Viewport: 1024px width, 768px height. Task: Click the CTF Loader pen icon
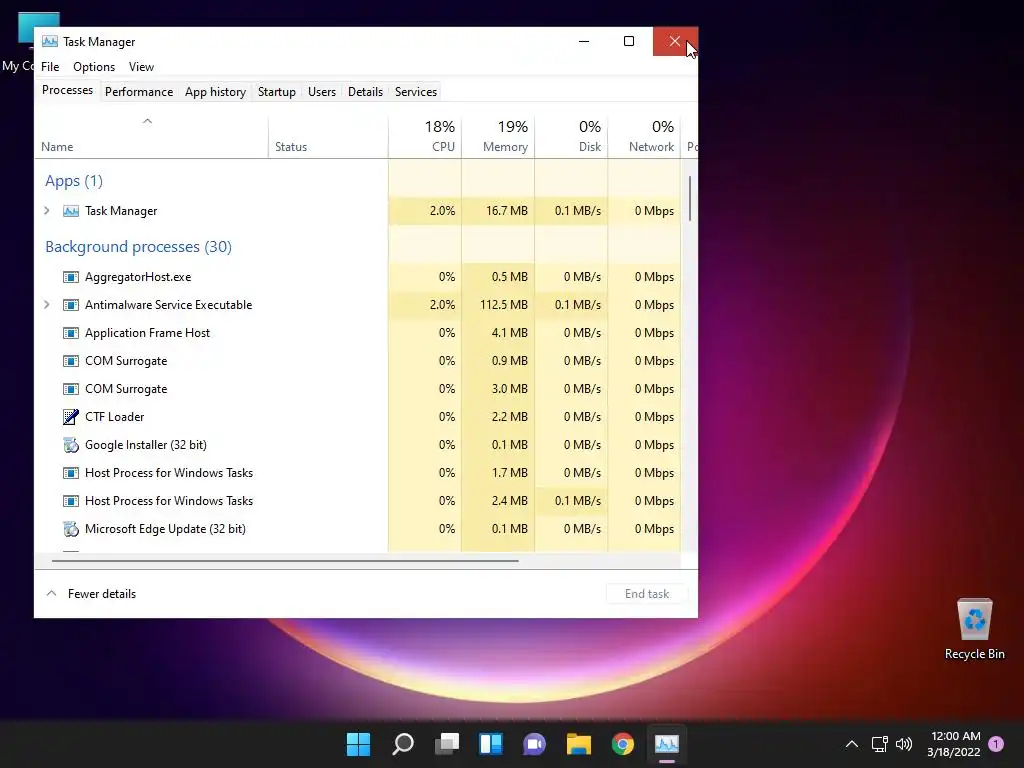71,417
